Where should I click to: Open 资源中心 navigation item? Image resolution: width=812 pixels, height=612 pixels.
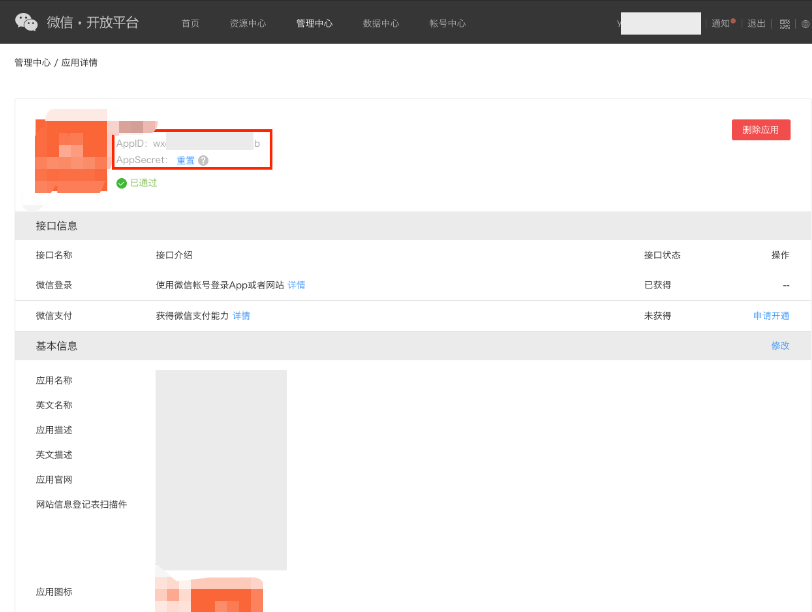(248, 23)
